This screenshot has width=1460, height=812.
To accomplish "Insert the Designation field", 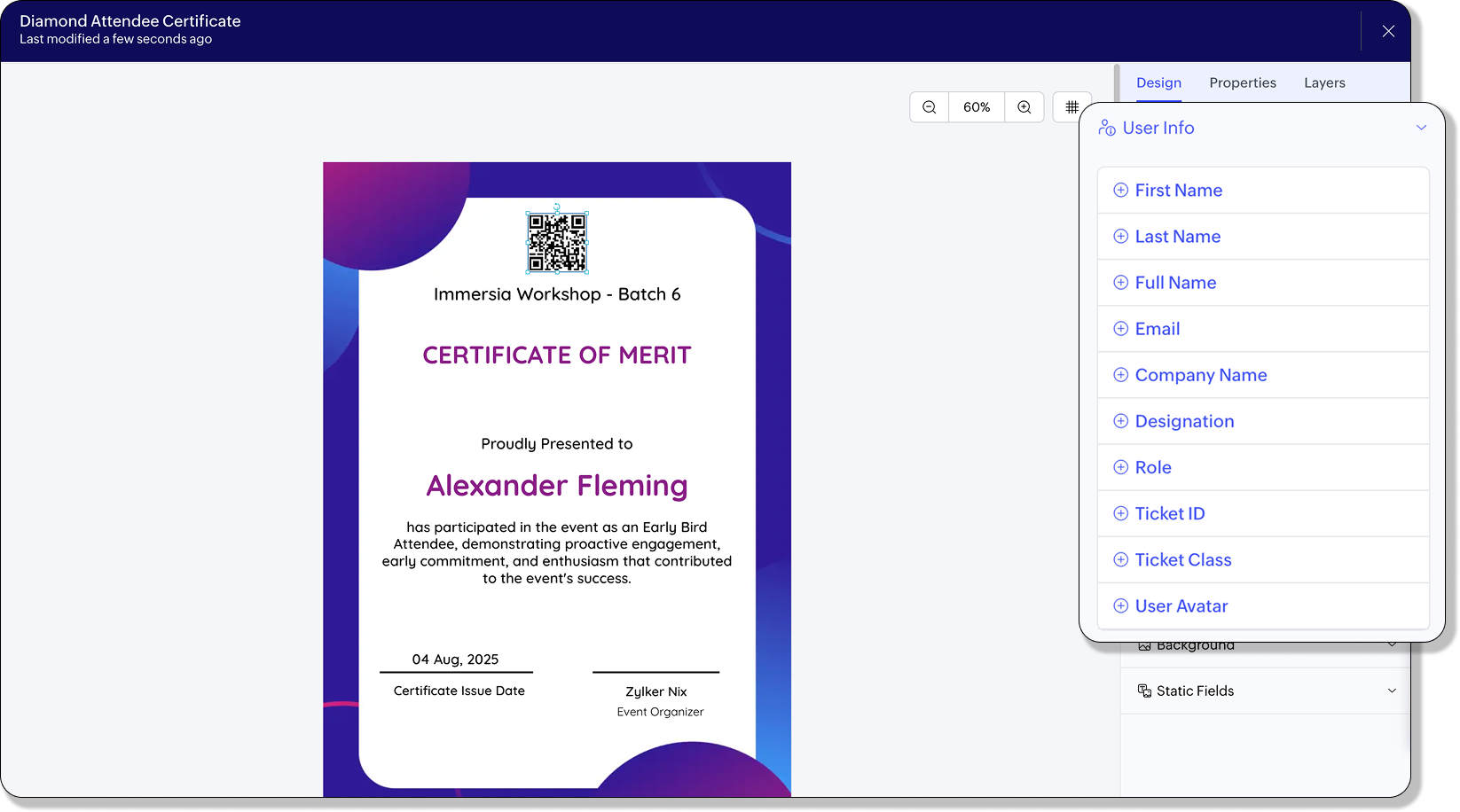I will 1263,421.
